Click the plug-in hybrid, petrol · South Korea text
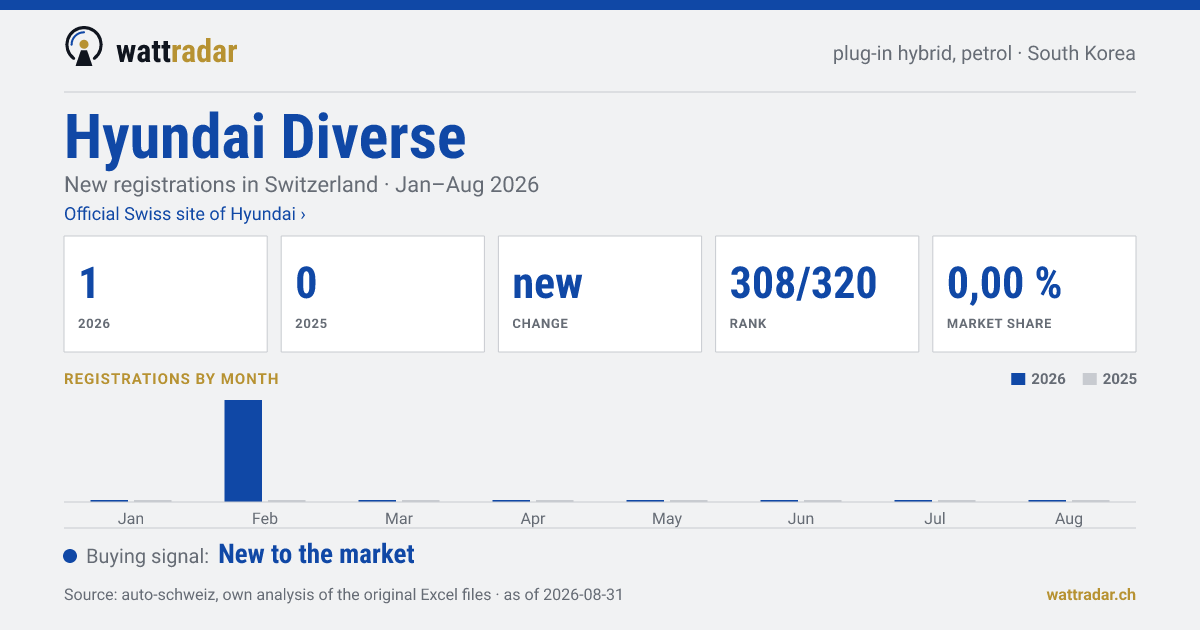 tap(984, 53)
